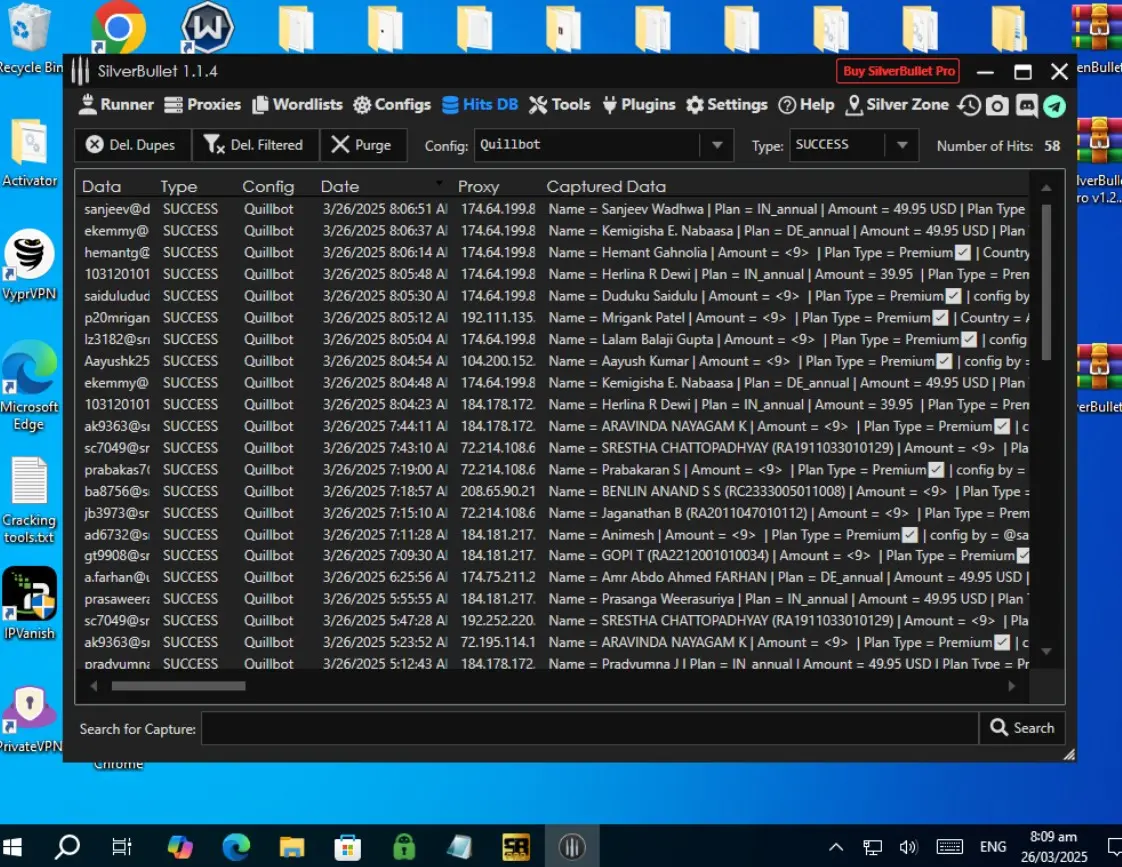Screen dimensions: 1122x867
Task: Open the Help tab
Action: [806, 104]
